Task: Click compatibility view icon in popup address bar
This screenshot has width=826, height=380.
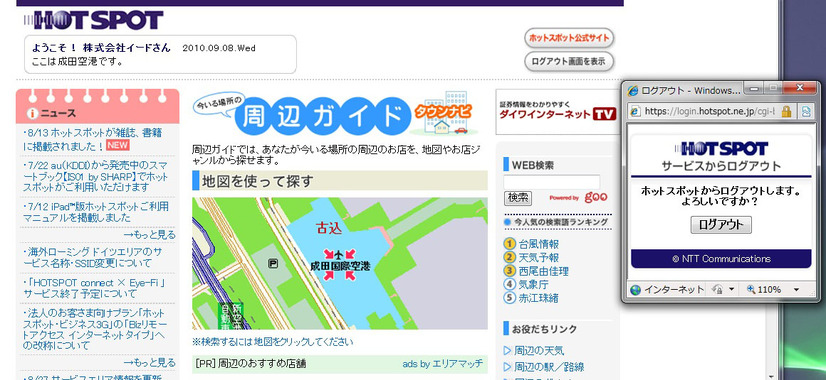Action: [x=805, y=111]
